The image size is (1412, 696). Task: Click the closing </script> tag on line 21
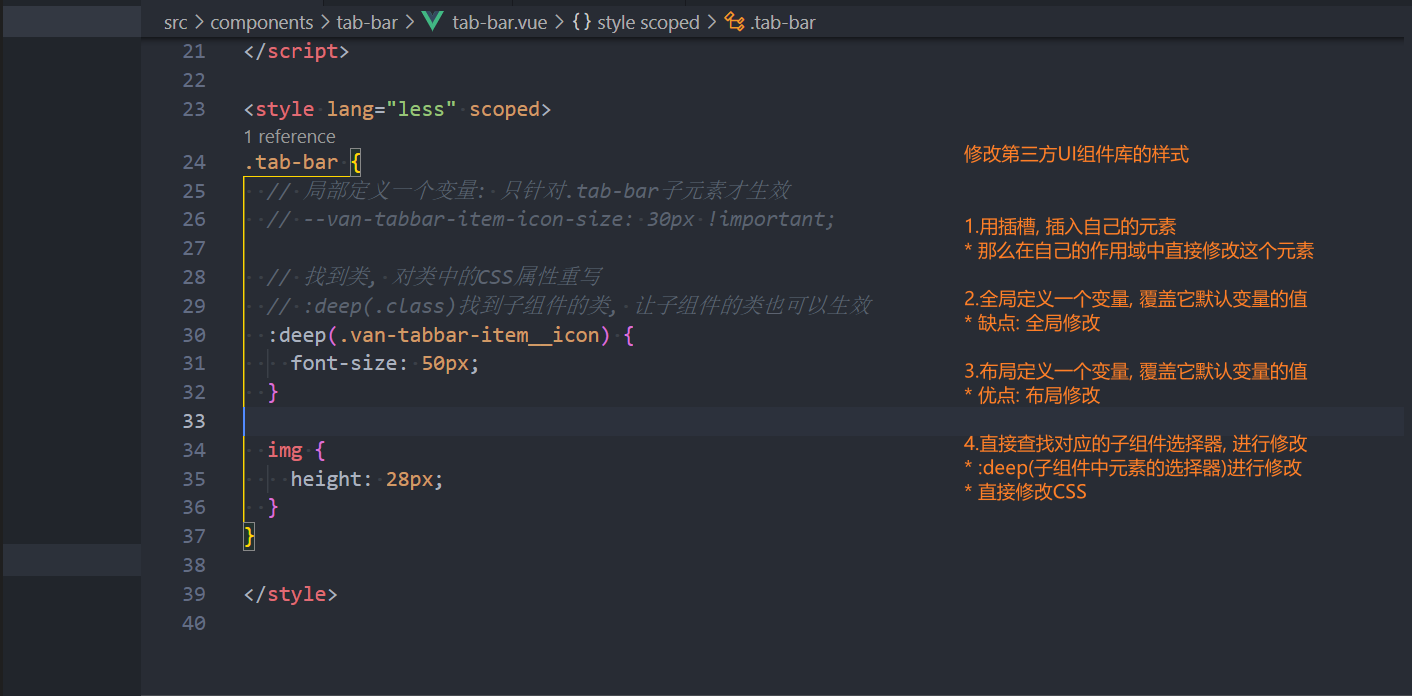point(296,51)
